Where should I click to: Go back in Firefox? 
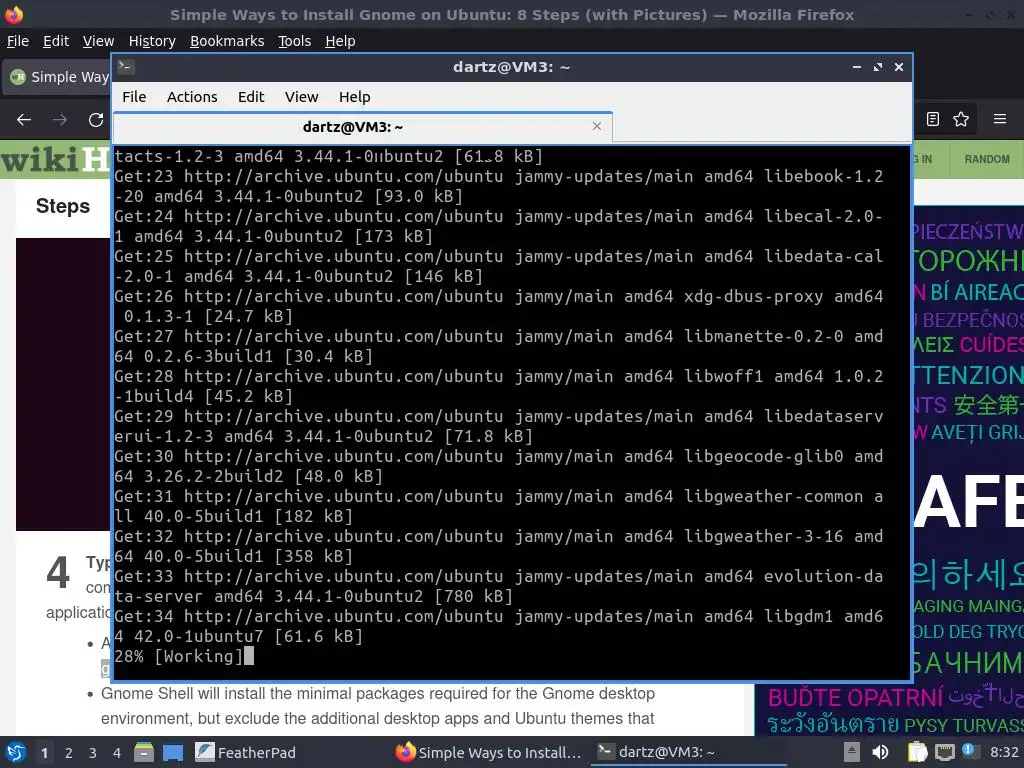[24, 120]
